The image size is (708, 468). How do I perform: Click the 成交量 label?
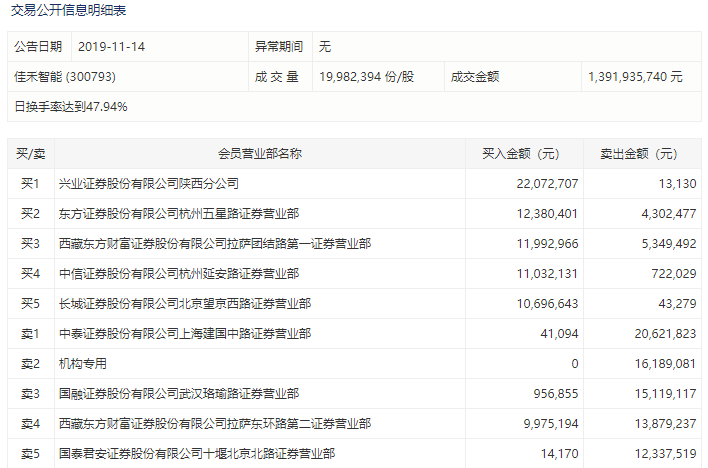pos(276,77)
